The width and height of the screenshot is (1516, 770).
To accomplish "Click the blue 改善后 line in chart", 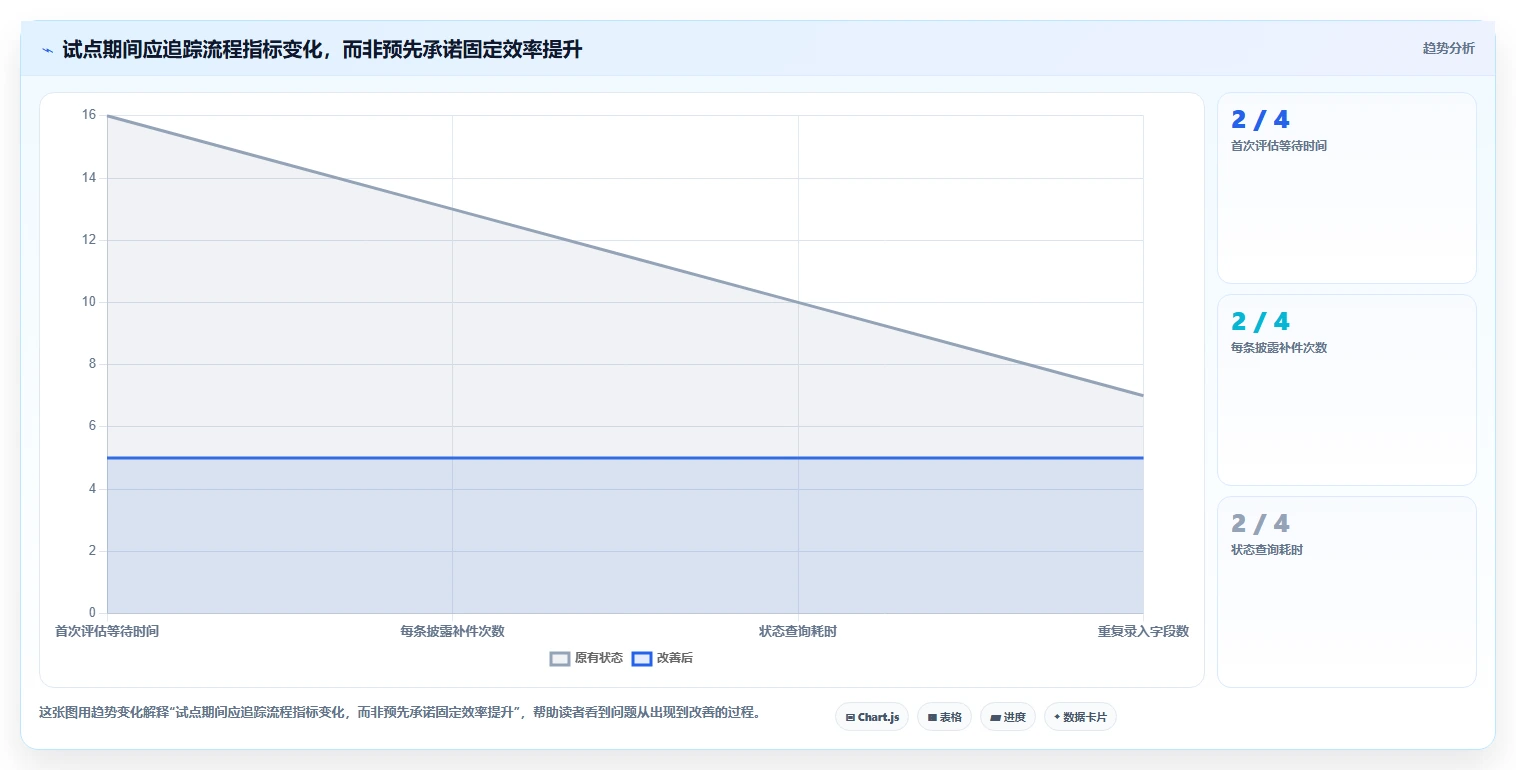I will (x=625, y=458).
